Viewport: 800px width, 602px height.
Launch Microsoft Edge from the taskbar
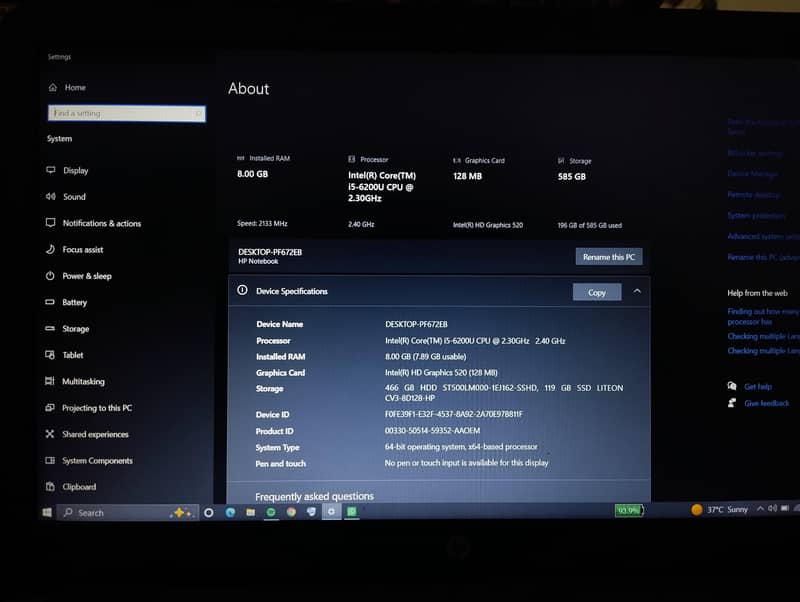[230, 512]
